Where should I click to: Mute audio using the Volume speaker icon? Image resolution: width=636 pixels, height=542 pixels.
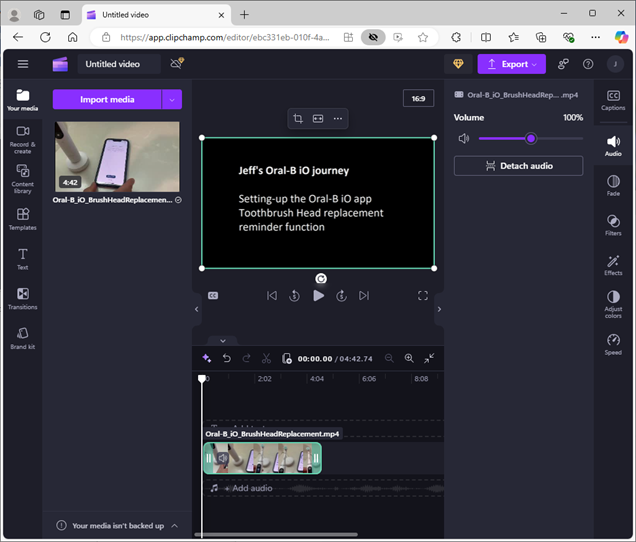coord(464,139)
